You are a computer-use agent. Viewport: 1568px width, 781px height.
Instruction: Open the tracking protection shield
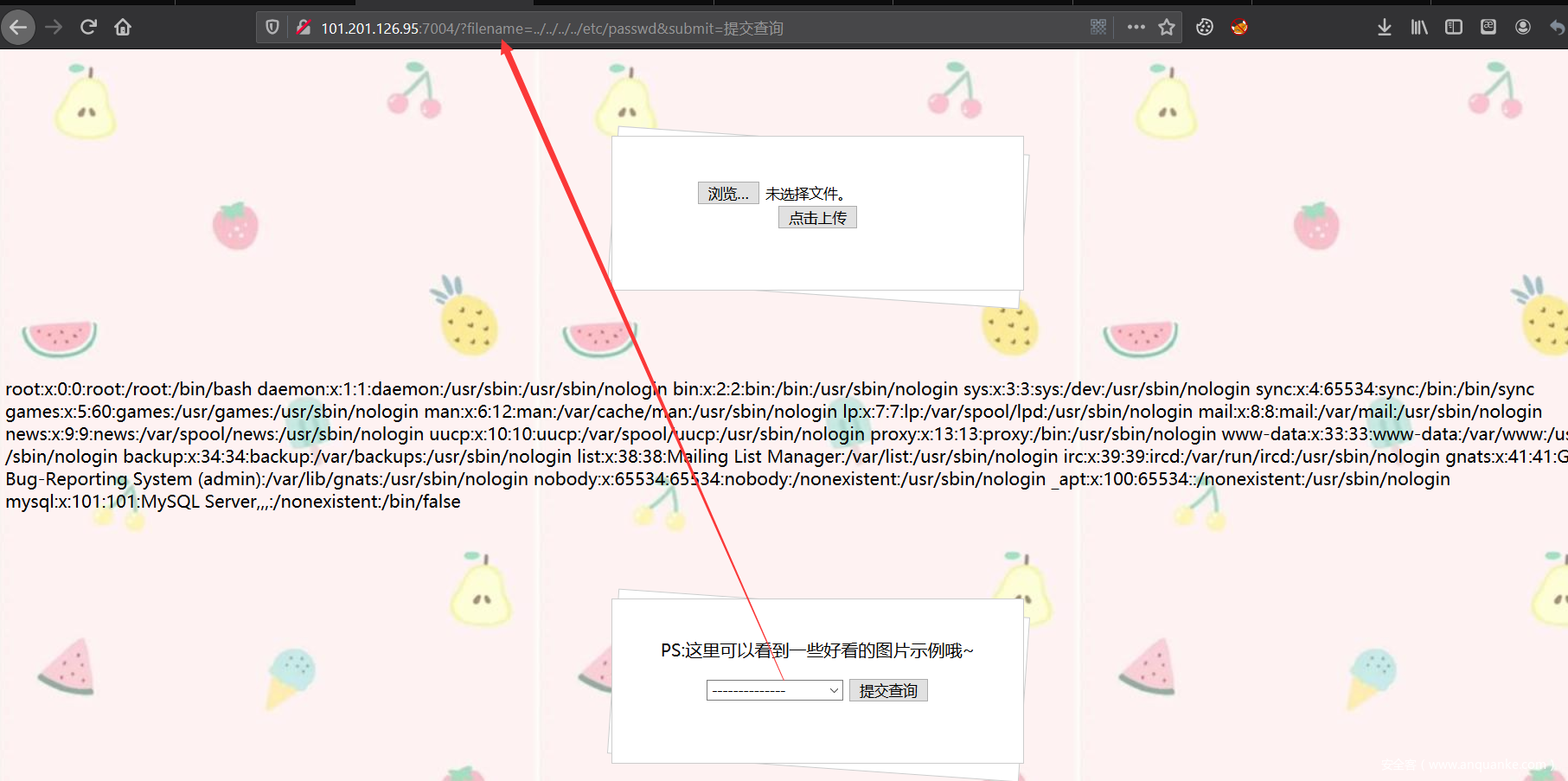(x=272, y=28)
